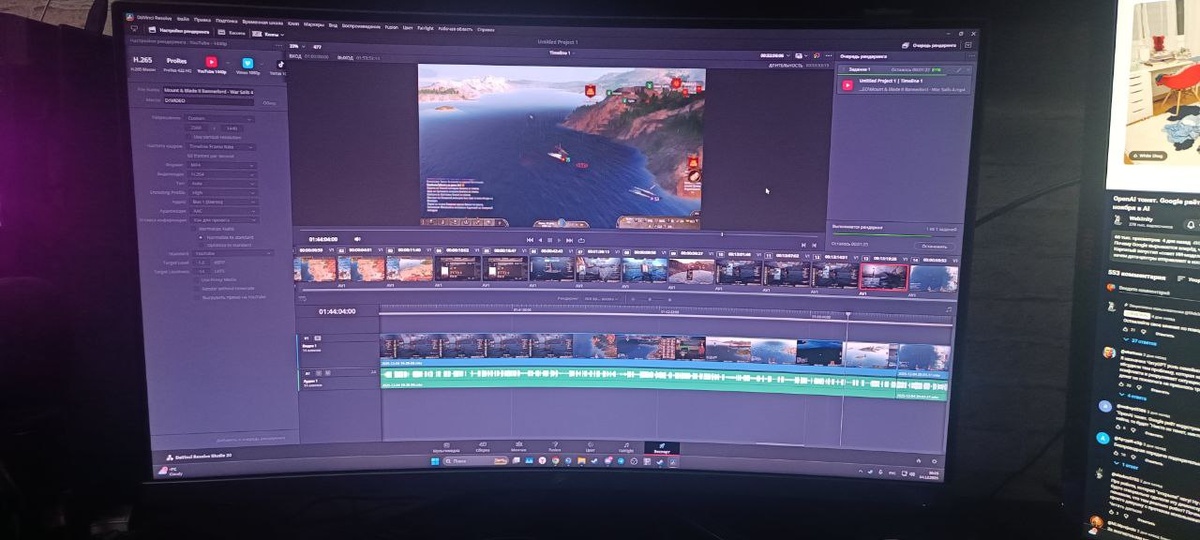This screenshot has width=1200, height=540.
Task: Jump to last frame in viewer transport
Action: click(571, 240)
